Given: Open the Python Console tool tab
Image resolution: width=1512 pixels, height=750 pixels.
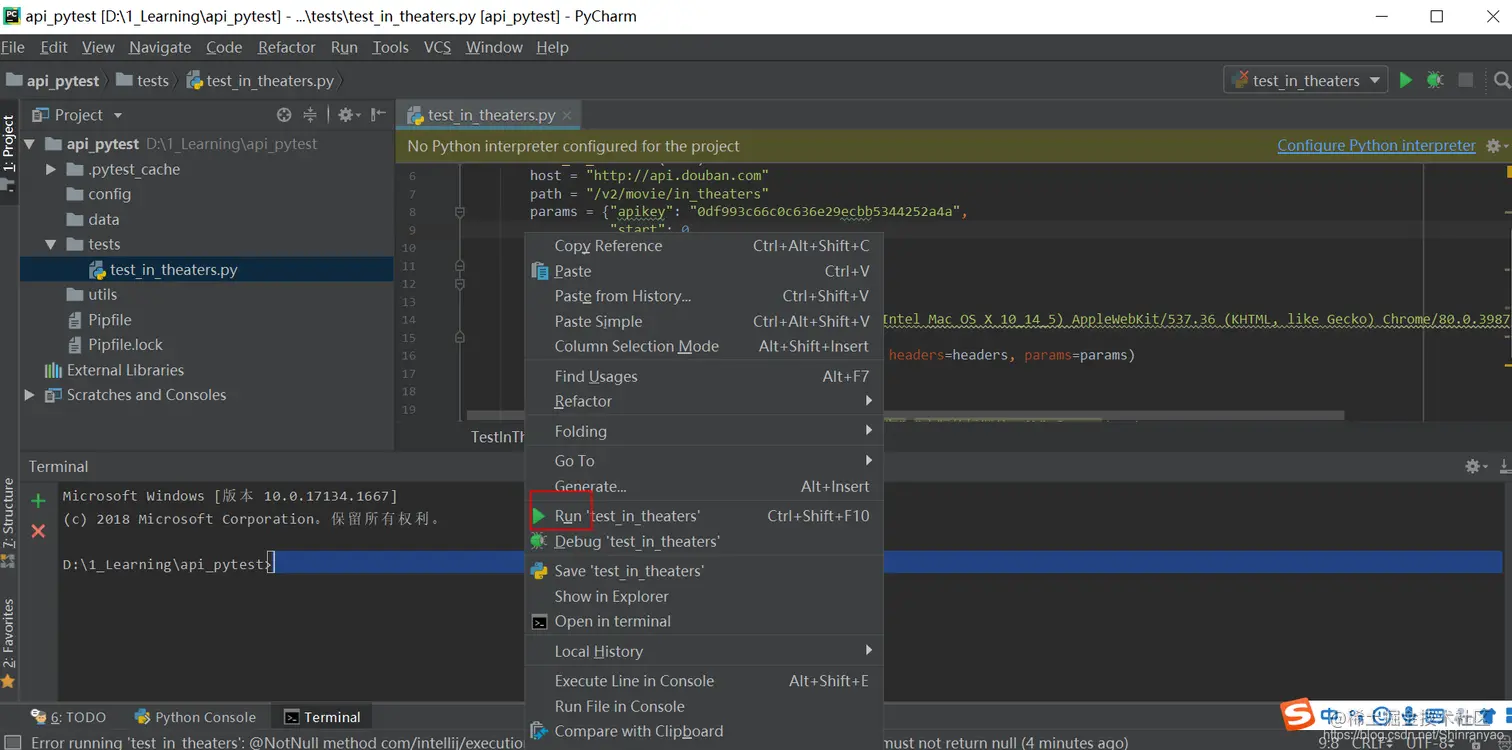Looking at the screenshot, I should pyautogui.click(x=195, y=717).
